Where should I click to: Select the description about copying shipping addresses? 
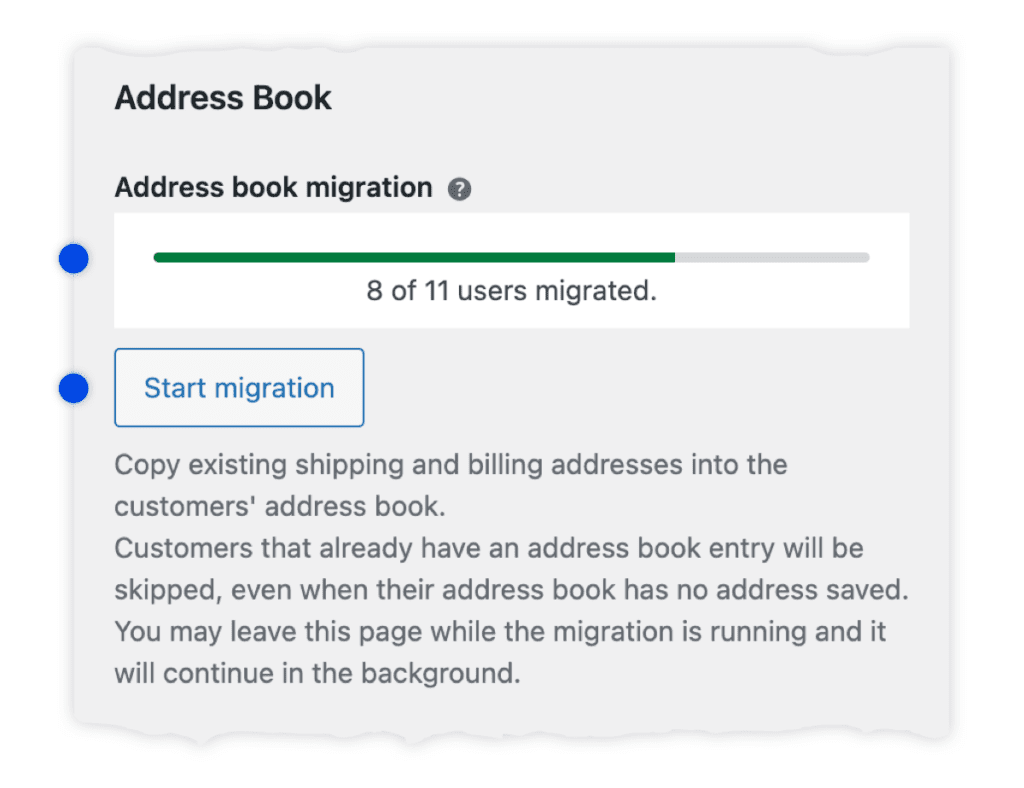click(x=450, y=485)
